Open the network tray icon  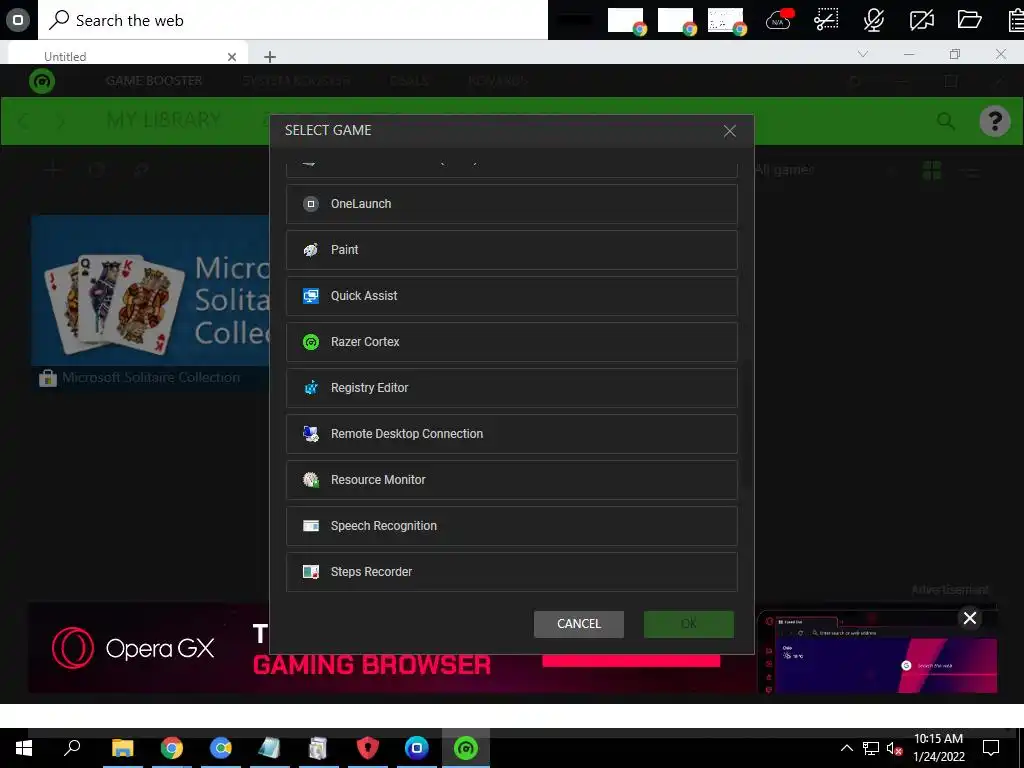871,748
